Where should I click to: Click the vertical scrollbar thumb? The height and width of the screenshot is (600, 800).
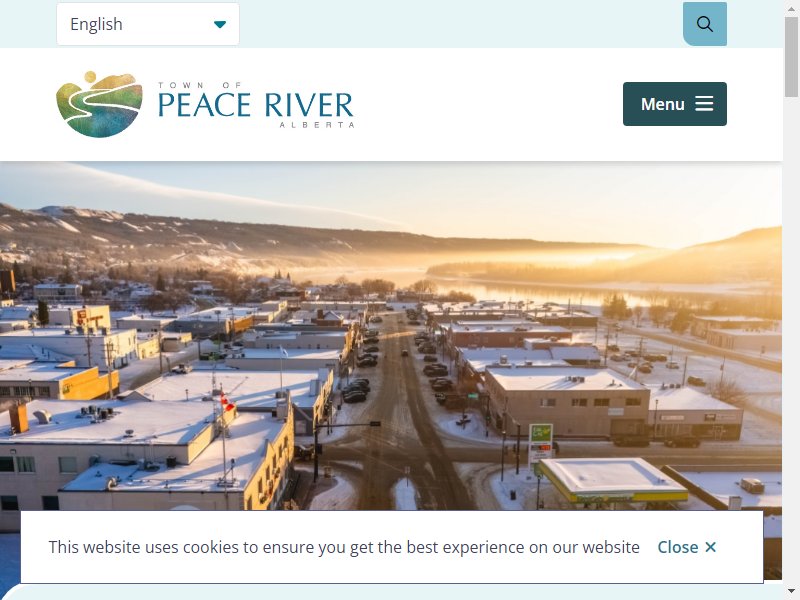(x=791, y=56)
